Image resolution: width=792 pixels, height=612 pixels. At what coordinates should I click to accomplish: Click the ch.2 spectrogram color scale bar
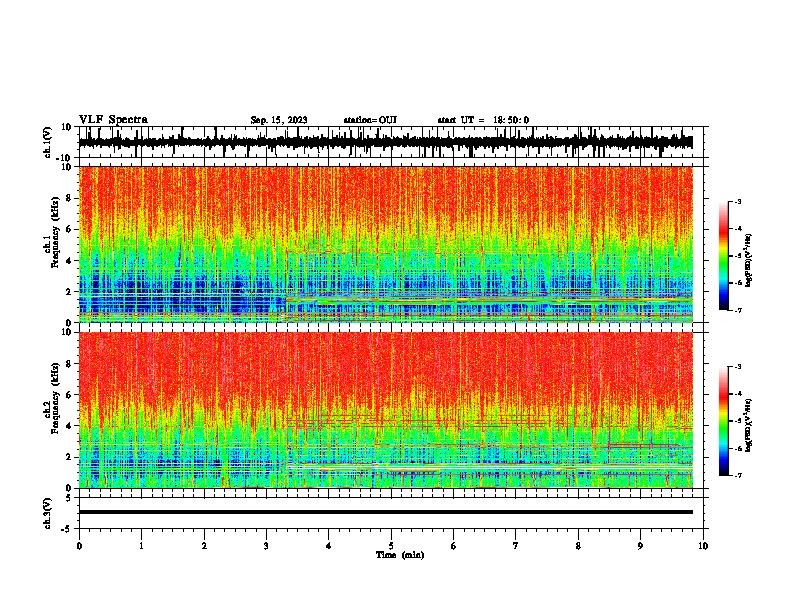point(724,421)
